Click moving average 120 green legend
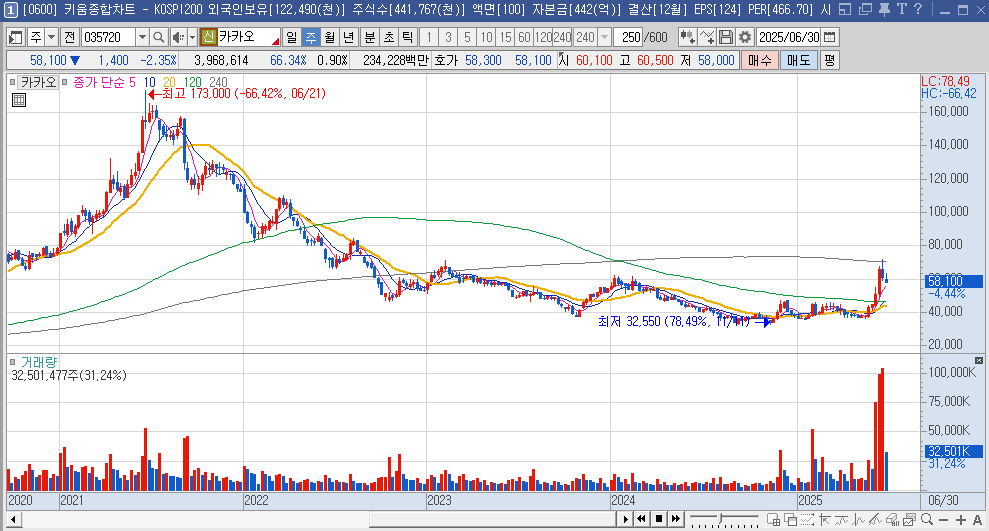989x531 pixels. click(x=192, y=82)
